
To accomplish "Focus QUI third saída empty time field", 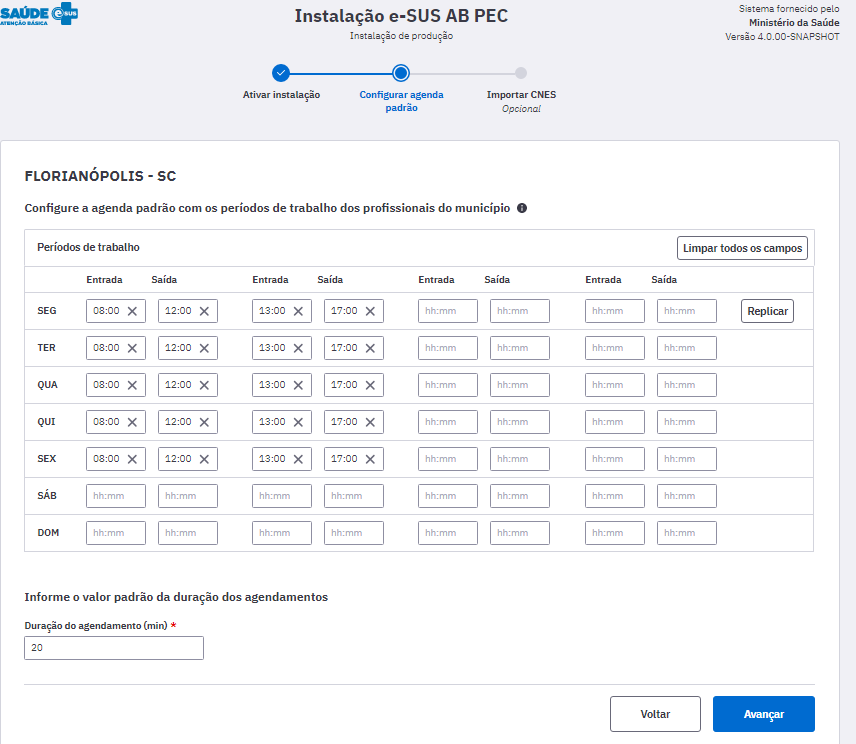I will pyautogui.click(x=520, y=422).
